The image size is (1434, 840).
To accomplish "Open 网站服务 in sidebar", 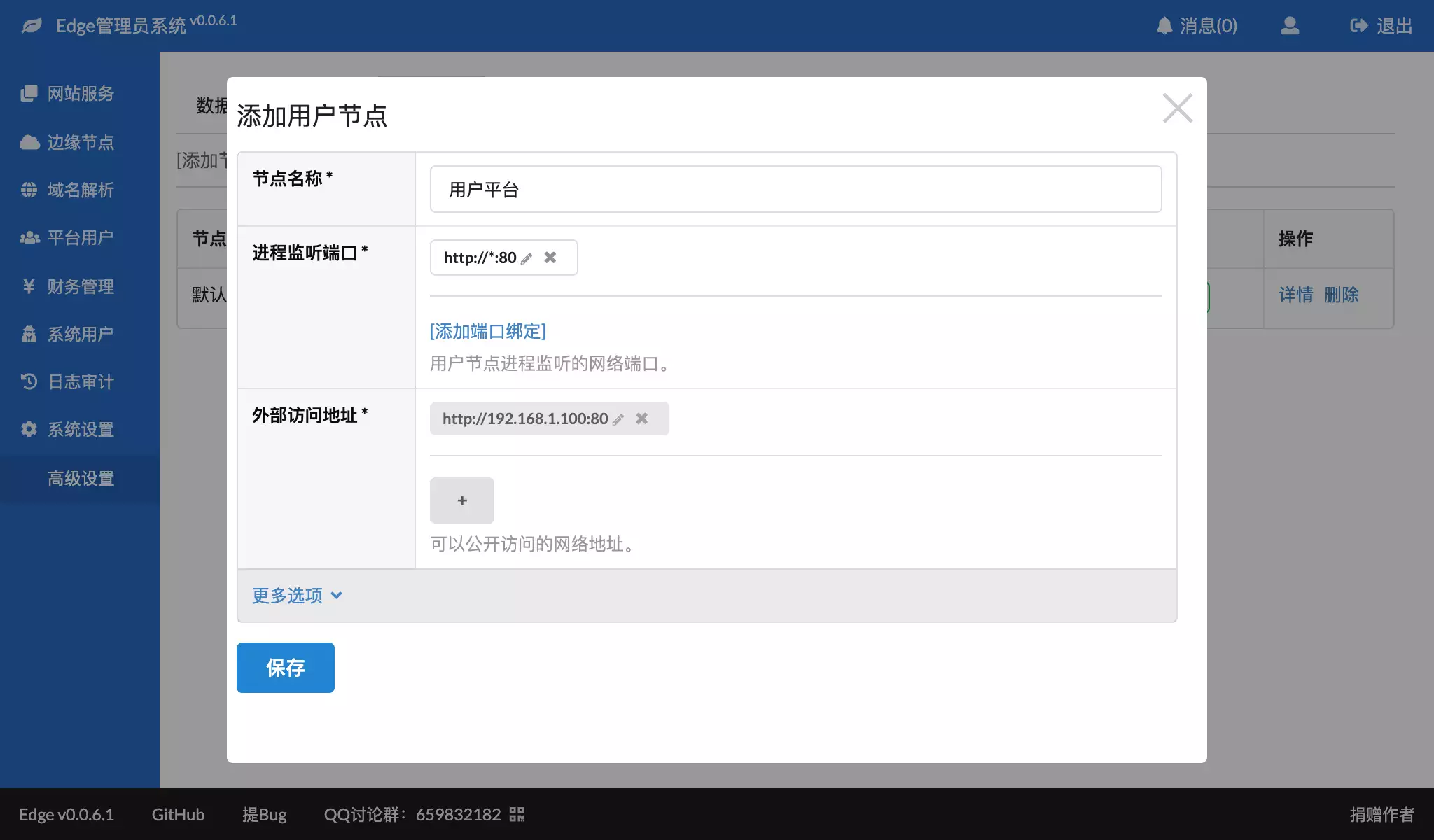I will pyautogui.click(x=80, y=94).
